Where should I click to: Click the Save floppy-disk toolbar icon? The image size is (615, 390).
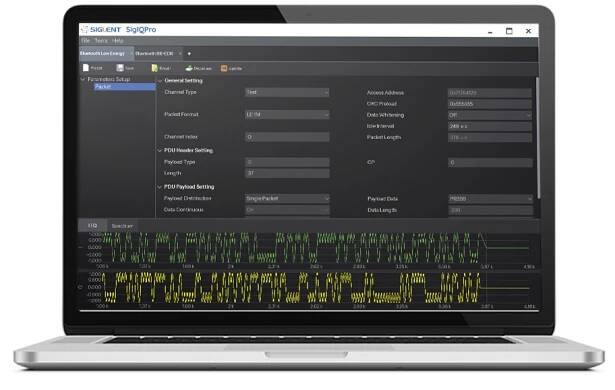click(x=120, y=68)
